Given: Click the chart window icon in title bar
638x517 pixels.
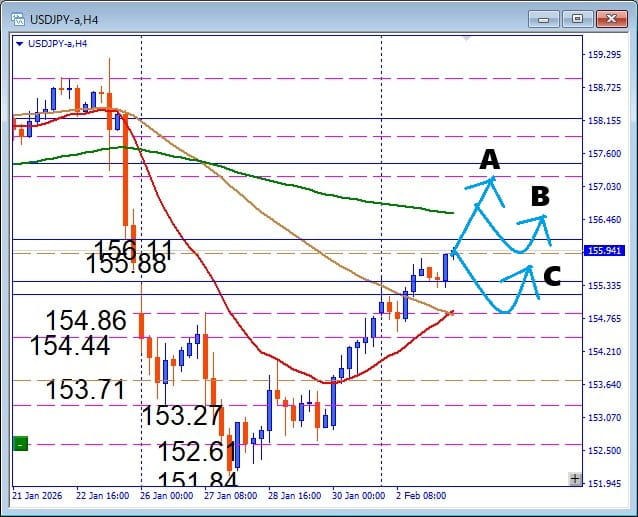Looking at the screenshot, I should click(x=18, y=20).
